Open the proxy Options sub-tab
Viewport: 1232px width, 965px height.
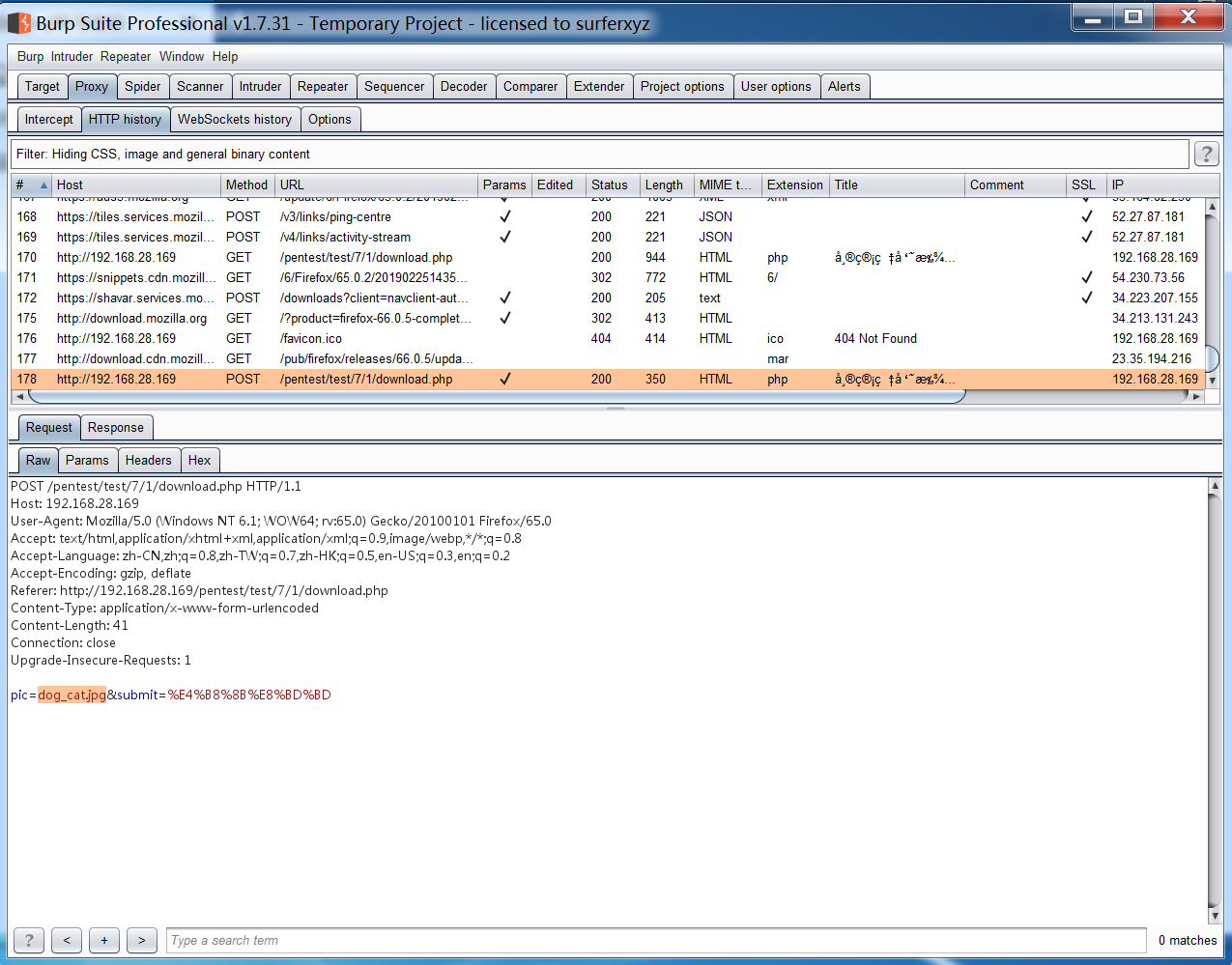click(330, 119)
